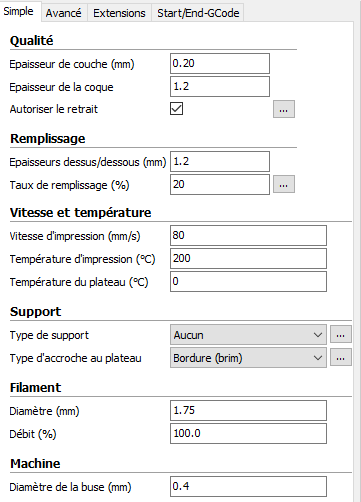The image size is (361, 502).
Task: Select the Taux de remplissage field
Action: pos(220,184)
